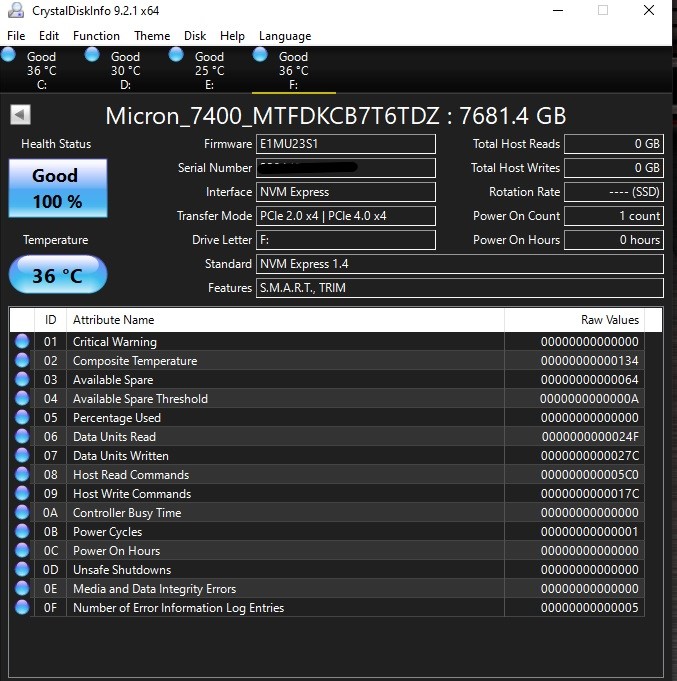Click status orb for Error Information Log Entries

click(22, 608)
